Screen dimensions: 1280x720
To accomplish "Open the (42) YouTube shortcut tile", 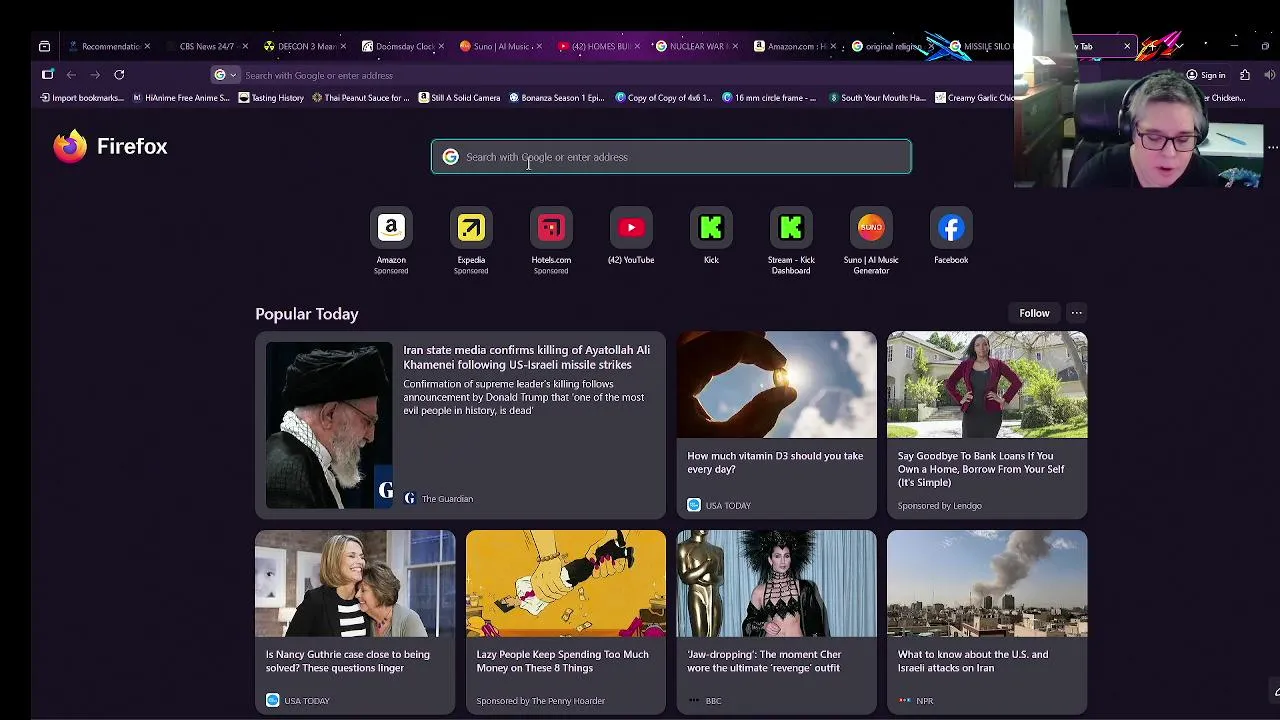I will 631,228.
